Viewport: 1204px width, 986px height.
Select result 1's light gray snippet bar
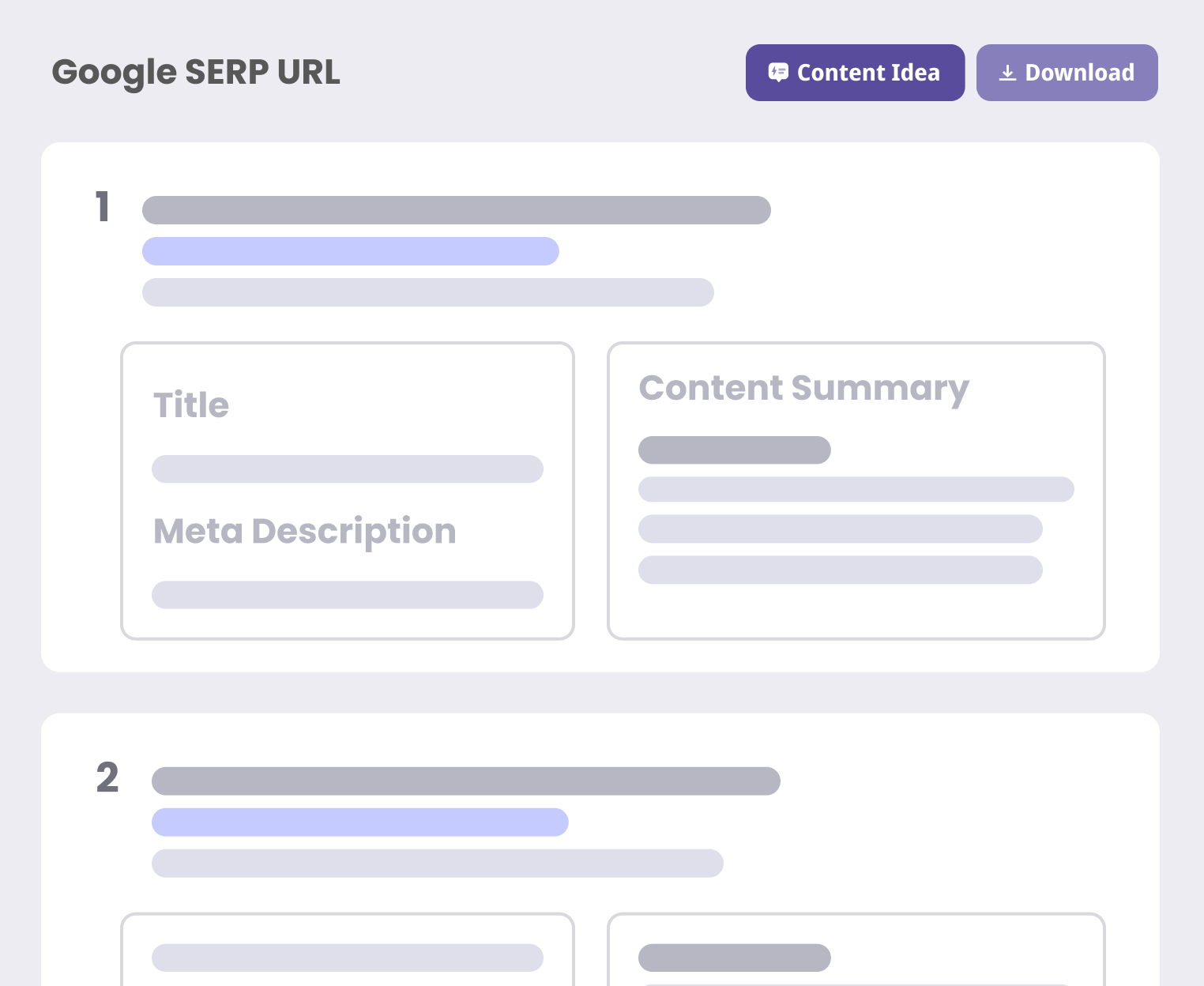[427, 292]
